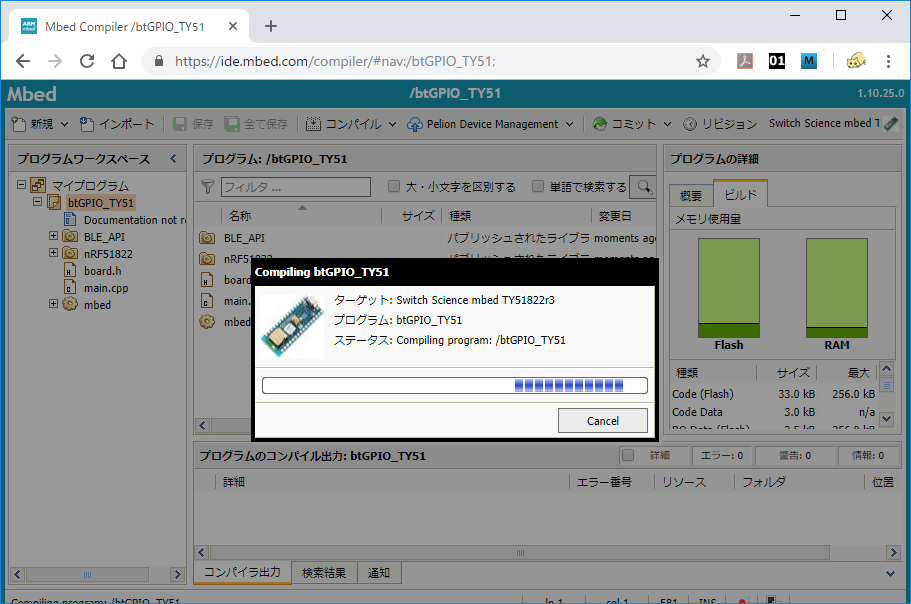Toggle the 詳細 checkbox in compile output

click(x=628, y=456)
